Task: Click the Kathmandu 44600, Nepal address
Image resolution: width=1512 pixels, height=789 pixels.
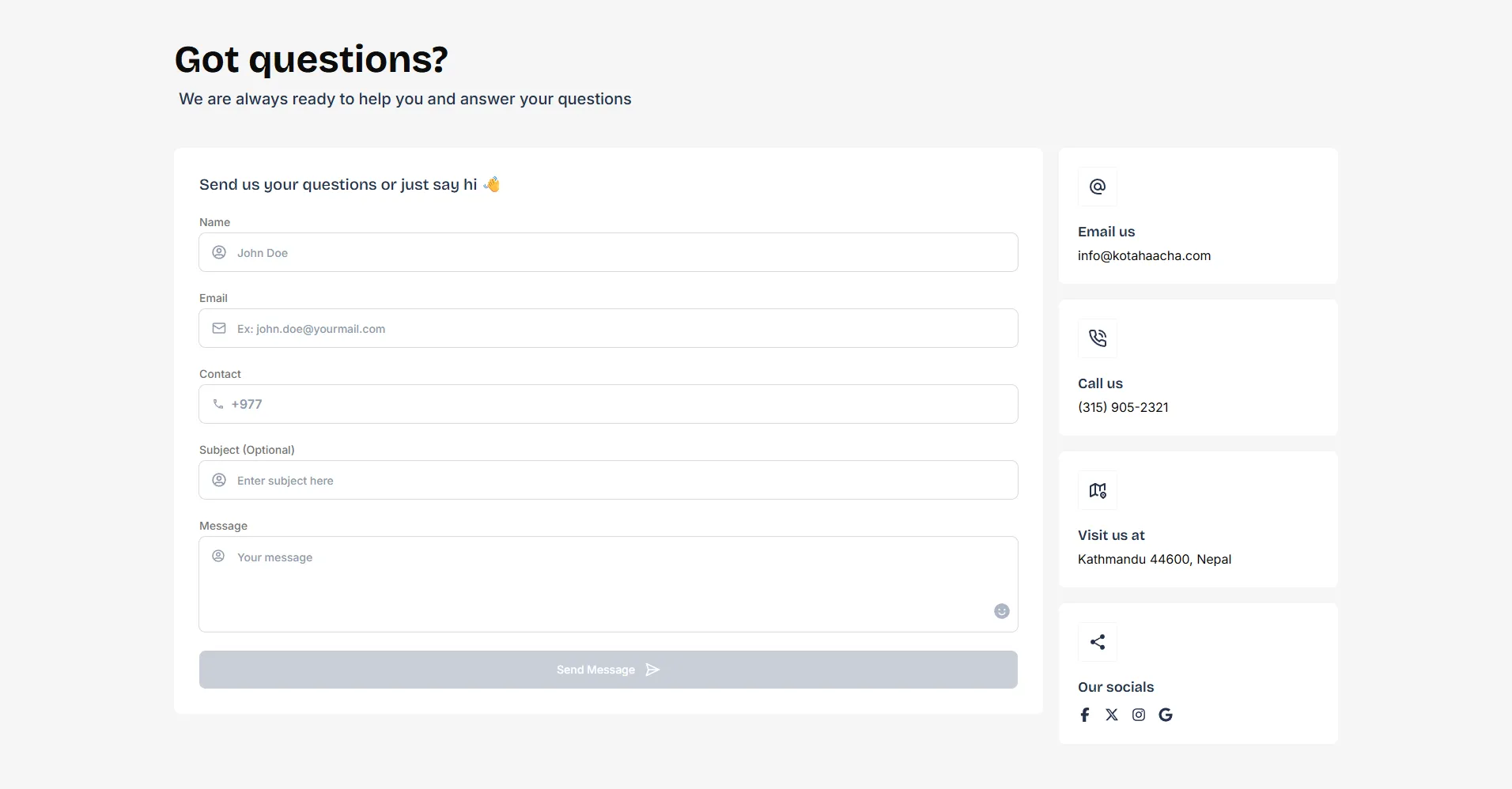Action: (x=1155, y=559)
